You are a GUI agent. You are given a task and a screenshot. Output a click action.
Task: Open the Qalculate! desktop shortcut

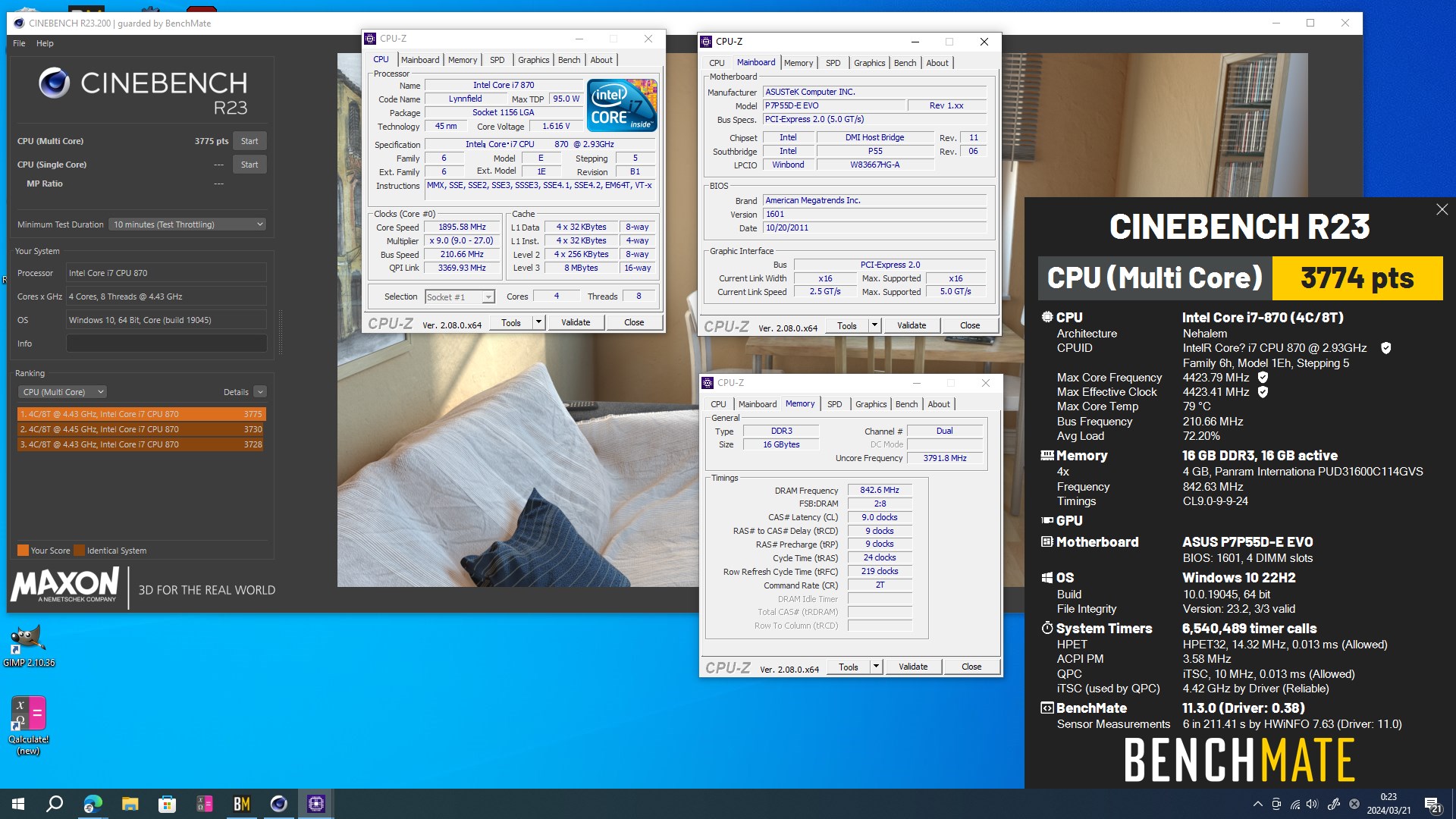pos(29,725)
